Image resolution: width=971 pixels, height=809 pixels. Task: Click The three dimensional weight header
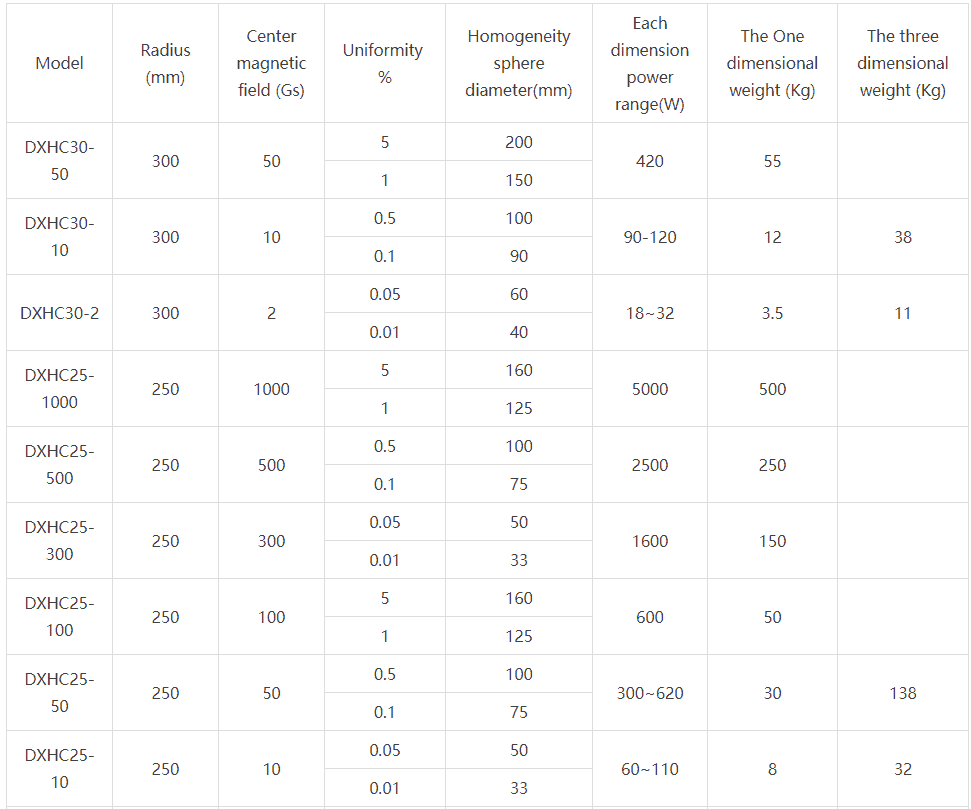[903, 63]
